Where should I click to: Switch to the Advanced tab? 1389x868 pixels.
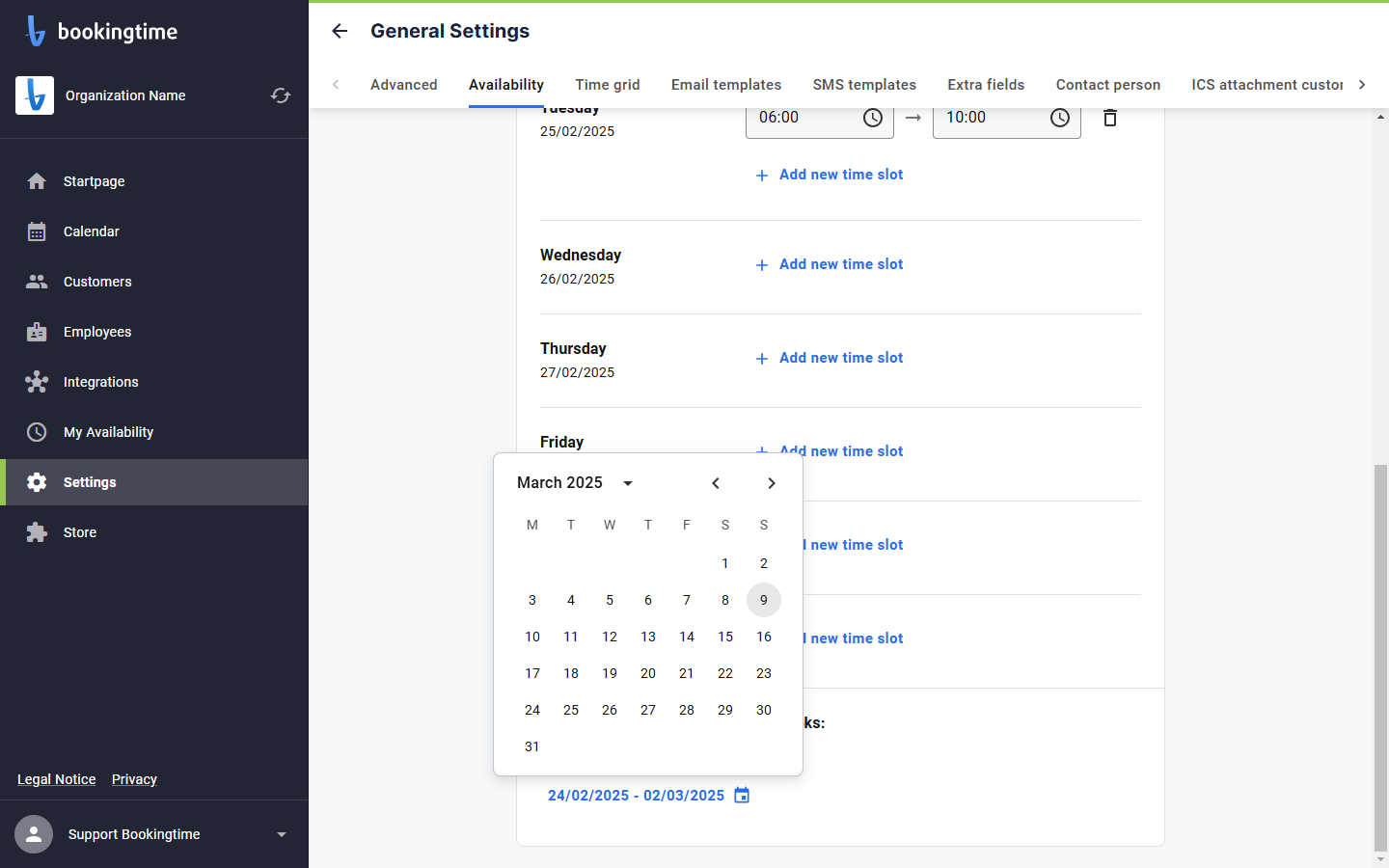pyautogui.click(x=404, y=85)
